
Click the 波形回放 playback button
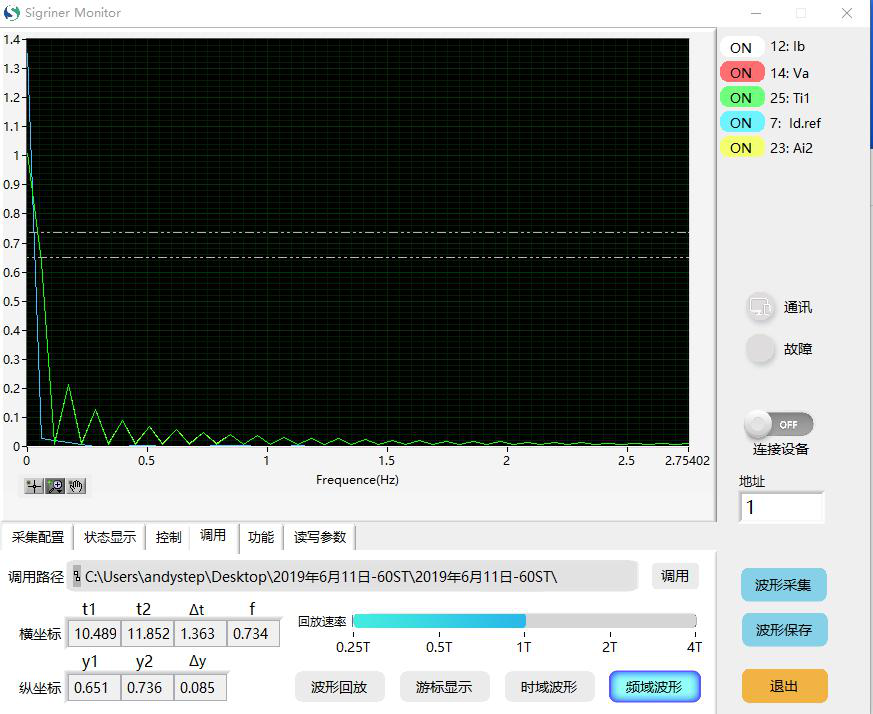click(339, 687)
